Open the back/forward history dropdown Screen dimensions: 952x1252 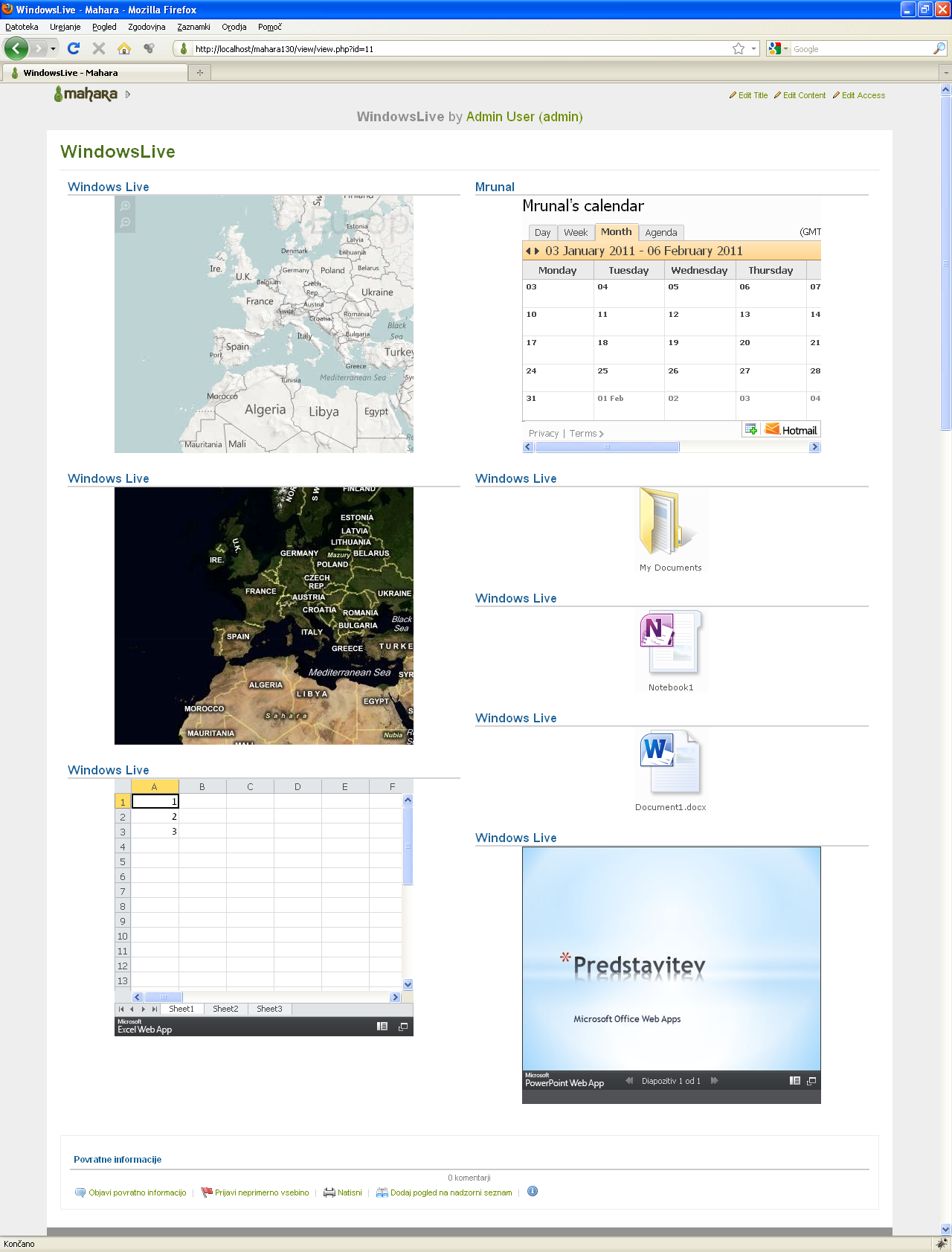click(x=53, y=48)
